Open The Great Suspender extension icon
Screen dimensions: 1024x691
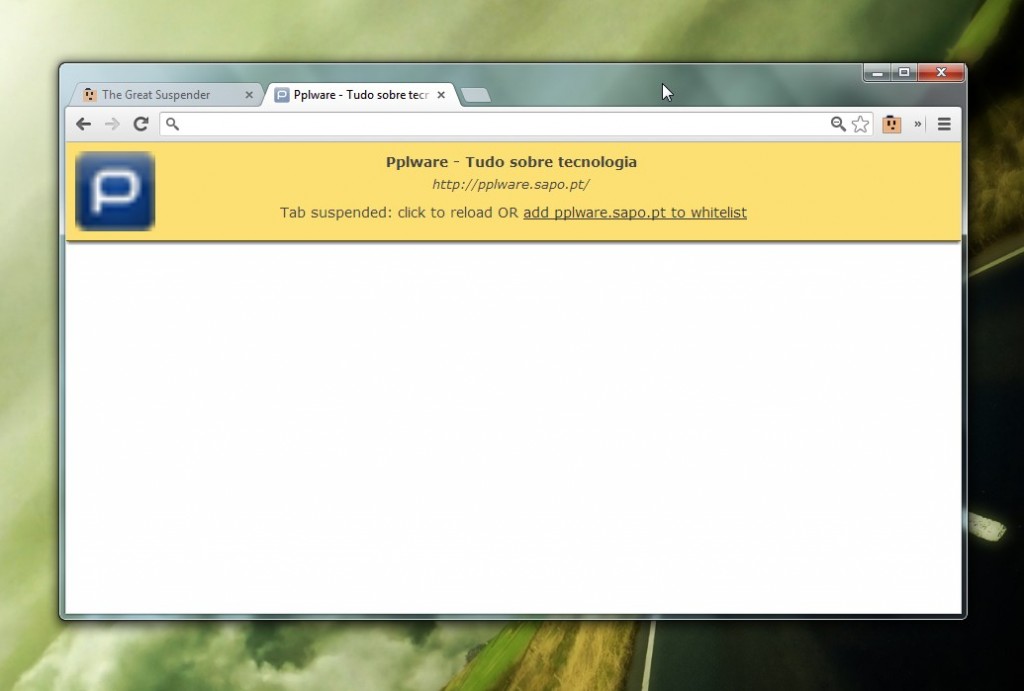coord(891,124)
